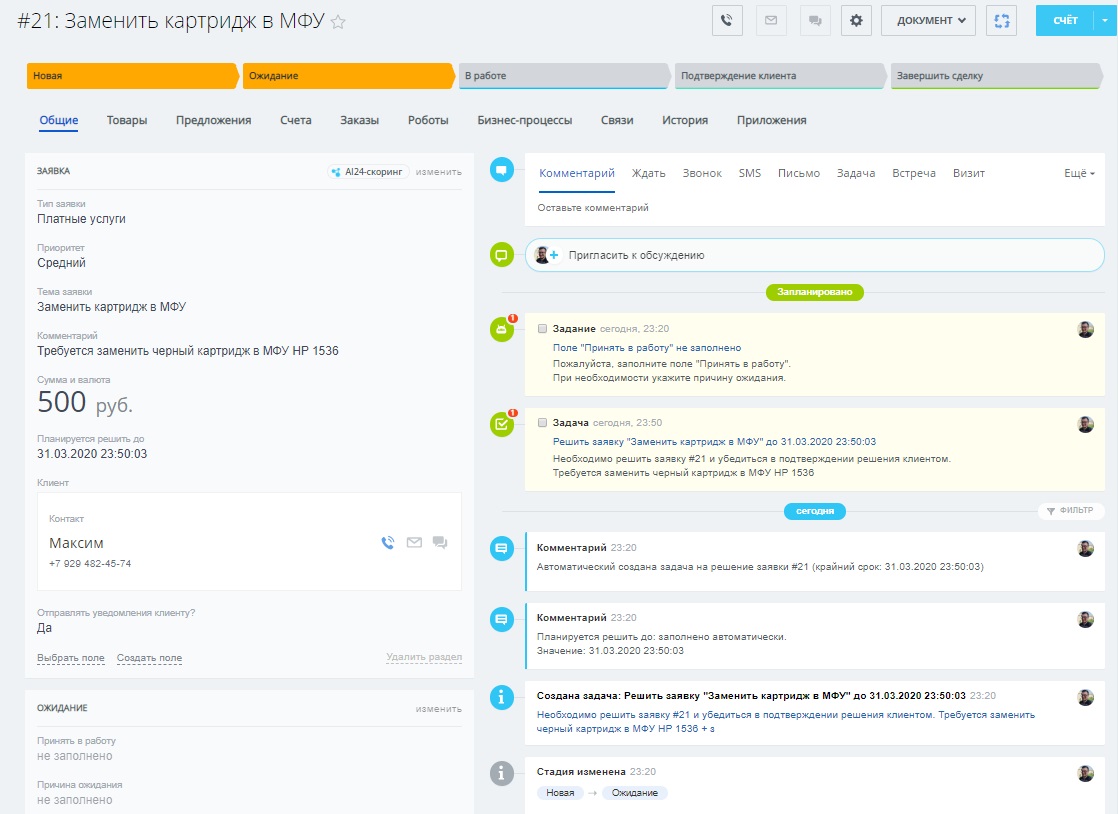Check the Задание checkbox
This screenshot has height=814, width=1118.
[542, 329]
